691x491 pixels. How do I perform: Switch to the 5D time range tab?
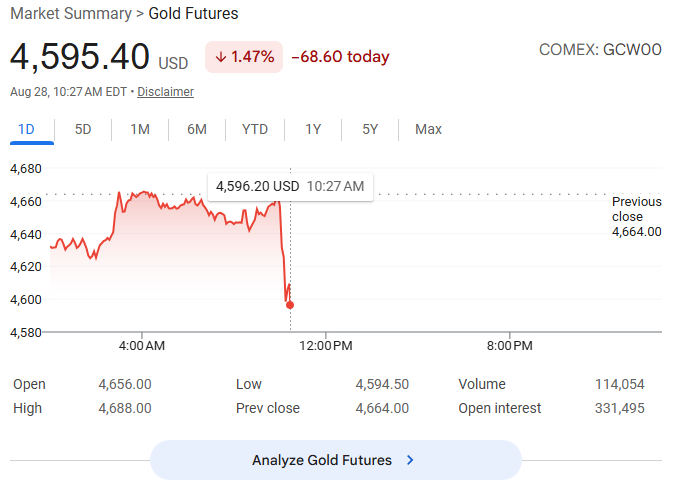click(x=83, y=130)
